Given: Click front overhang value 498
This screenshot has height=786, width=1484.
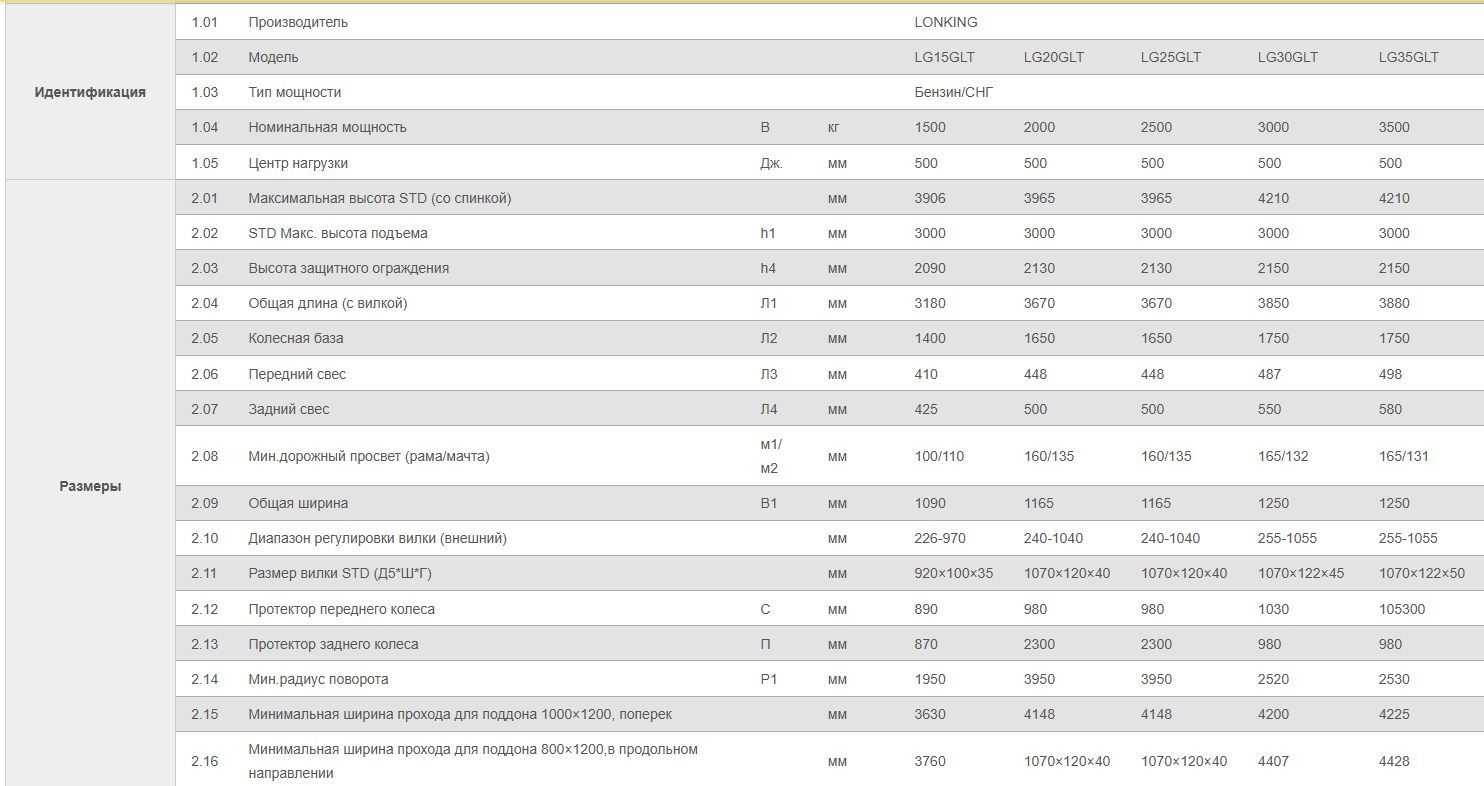Looking at the screenshot, I should 1390,374.
